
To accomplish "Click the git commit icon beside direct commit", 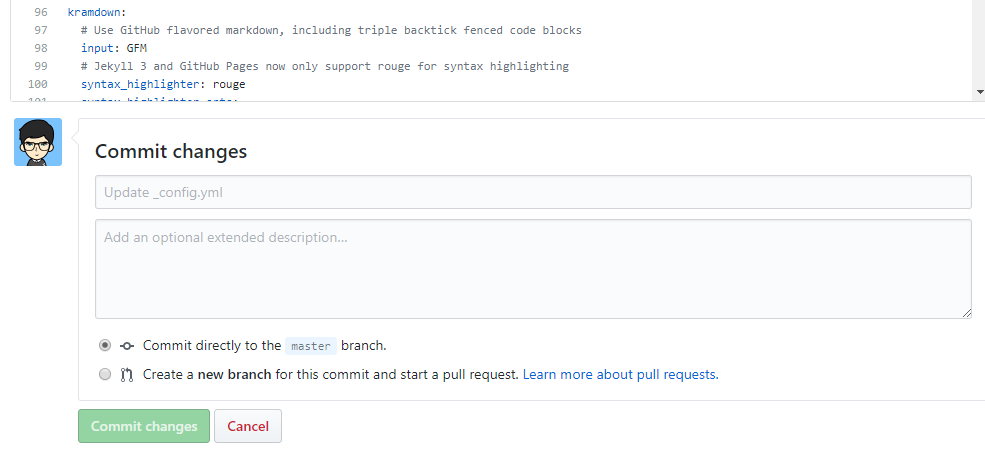I will (127, 346).
